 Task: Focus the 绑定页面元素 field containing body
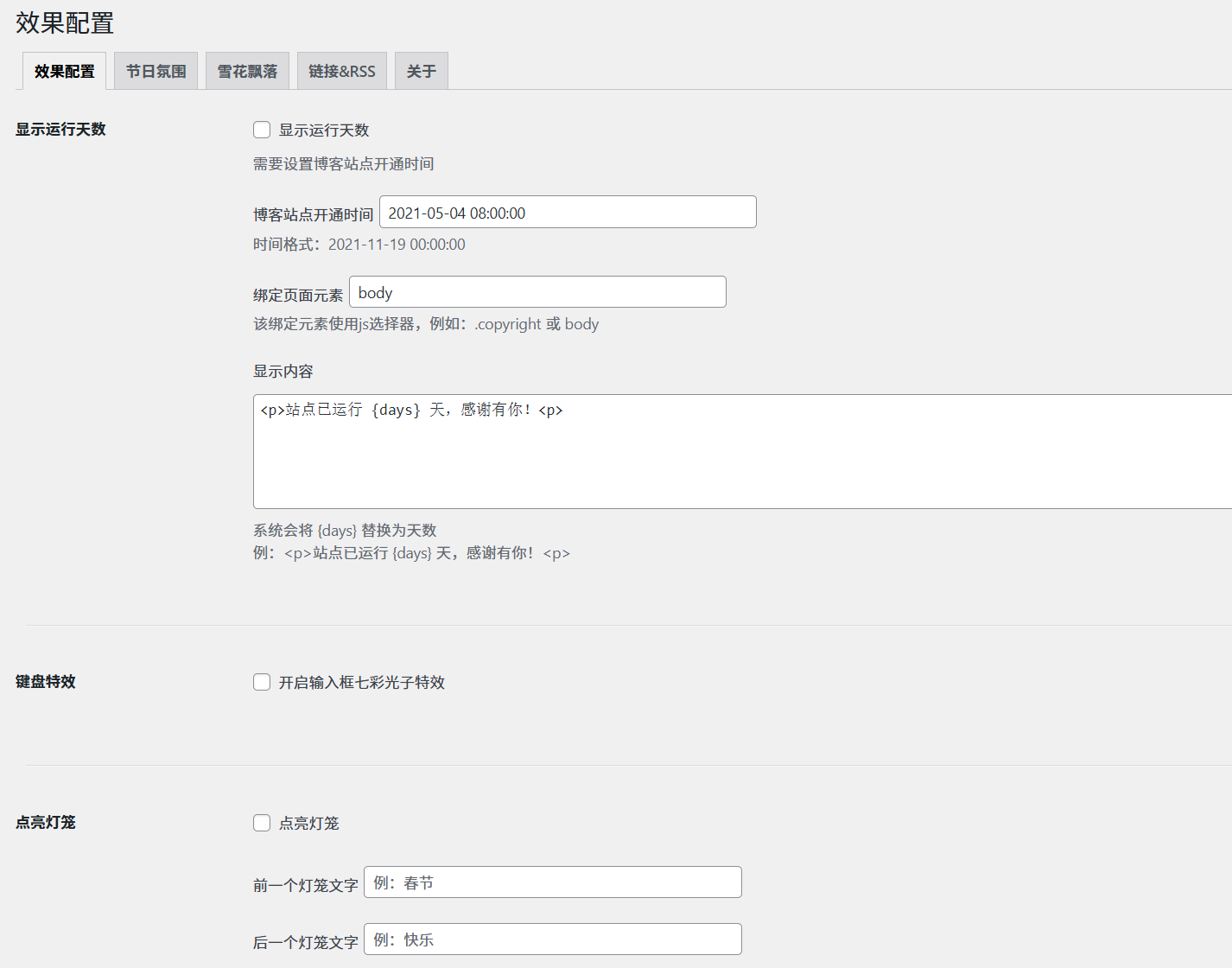pos(537,292)
